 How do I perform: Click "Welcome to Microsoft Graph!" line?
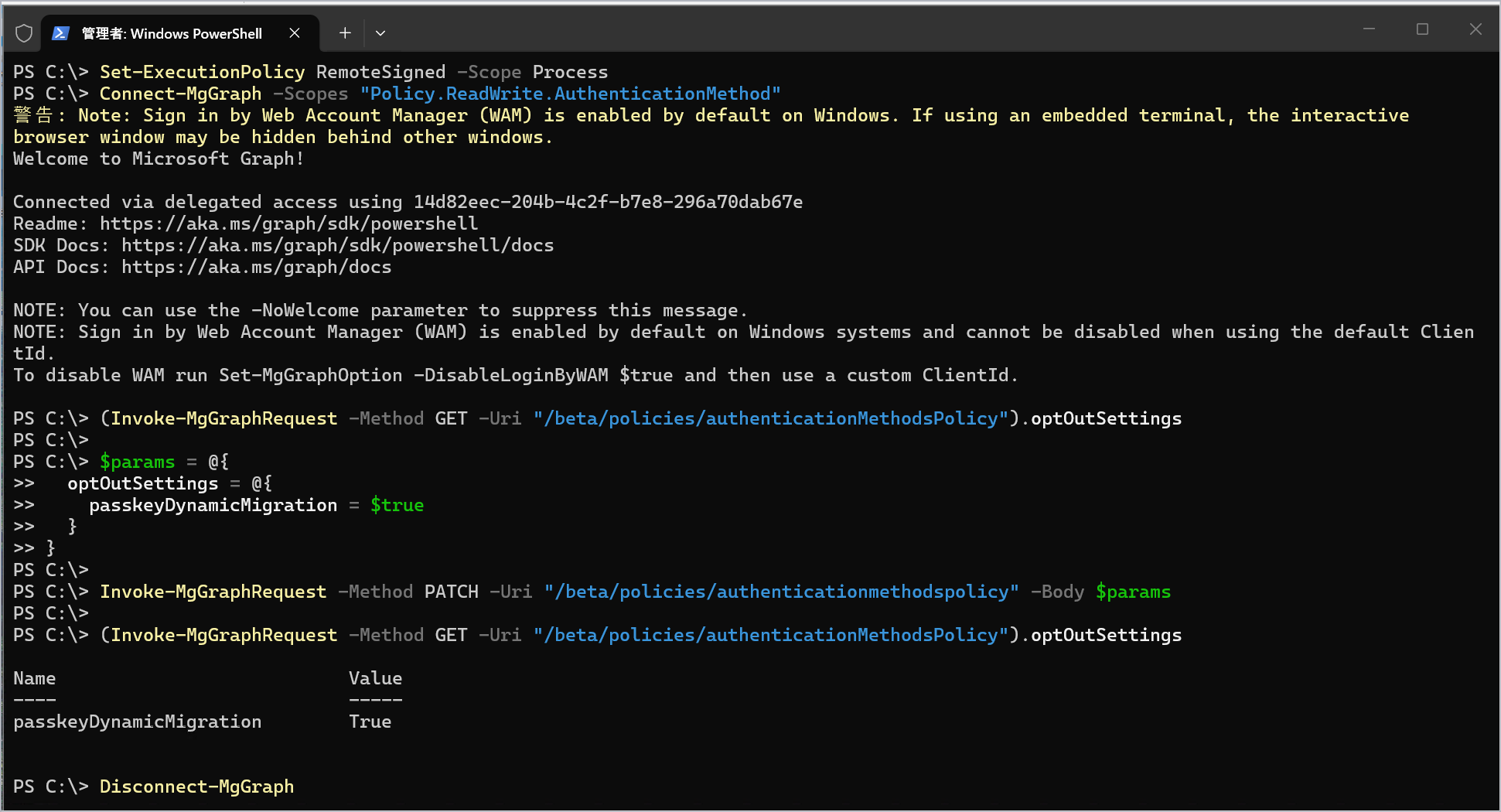click(x=159, y=159)
